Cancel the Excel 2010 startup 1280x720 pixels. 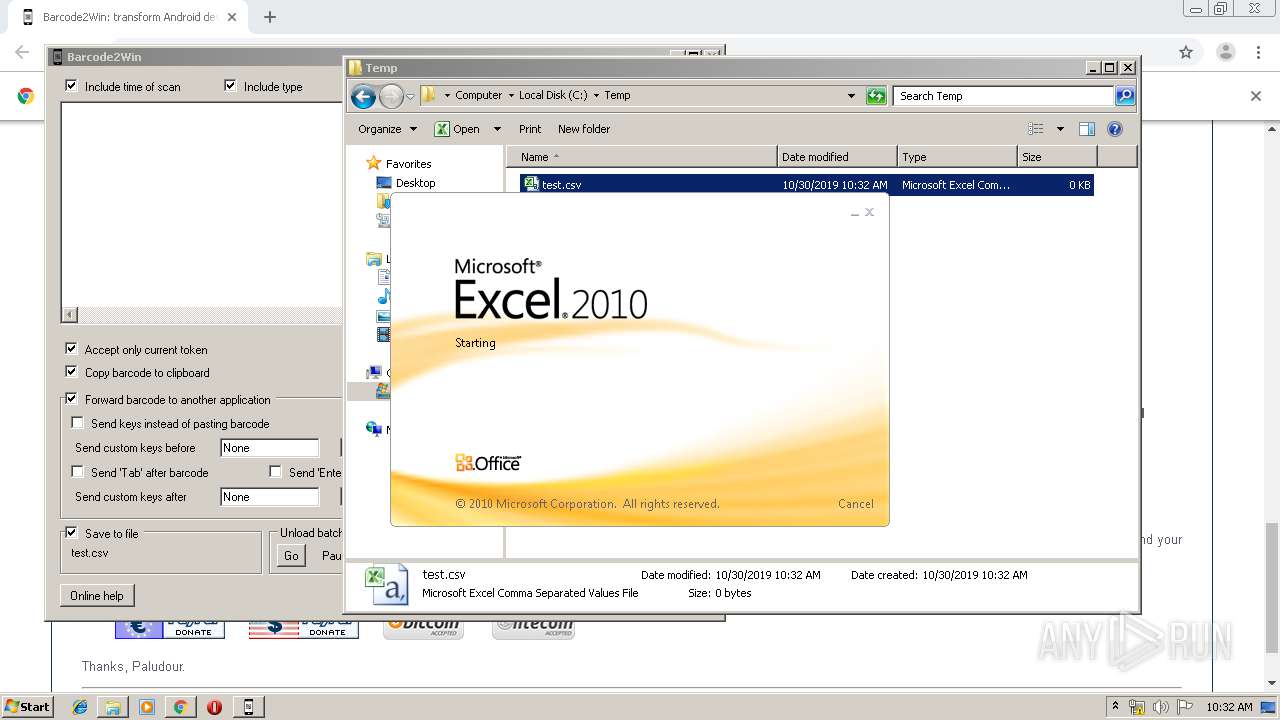856,504
